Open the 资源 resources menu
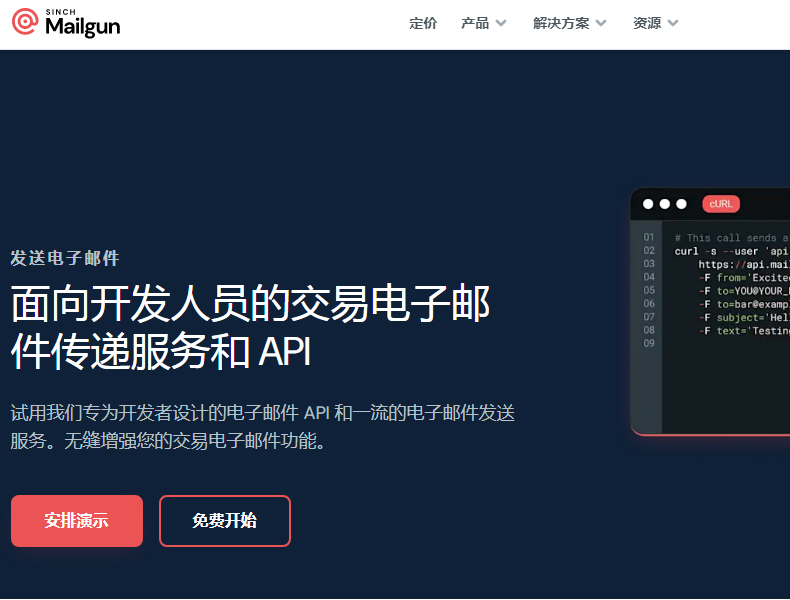Screen dimensions: 790x600 [647, 23]
